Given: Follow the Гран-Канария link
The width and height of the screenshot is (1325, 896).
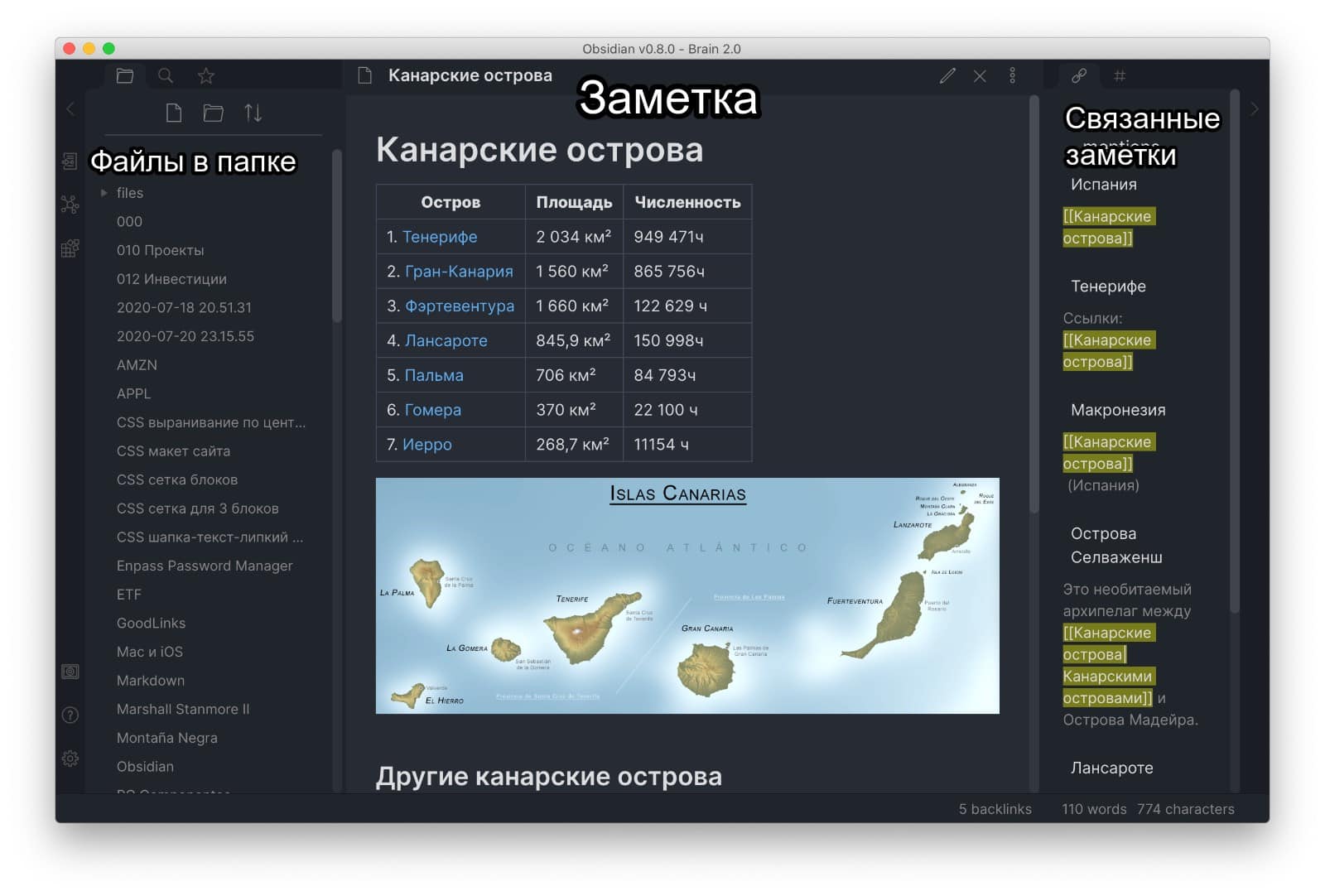Looking at the screenshot, I should click(459, 272).
